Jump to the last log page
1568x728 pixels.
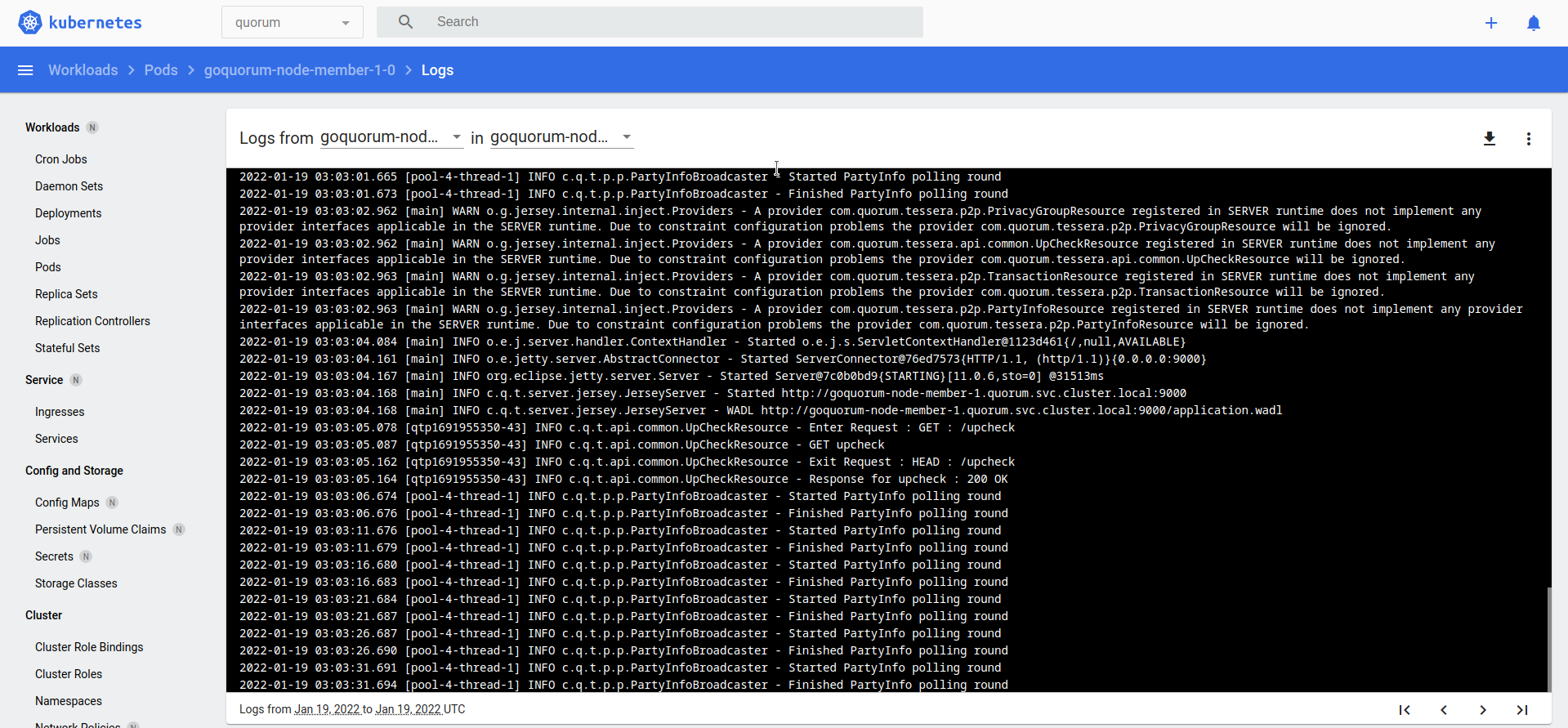1521,710
